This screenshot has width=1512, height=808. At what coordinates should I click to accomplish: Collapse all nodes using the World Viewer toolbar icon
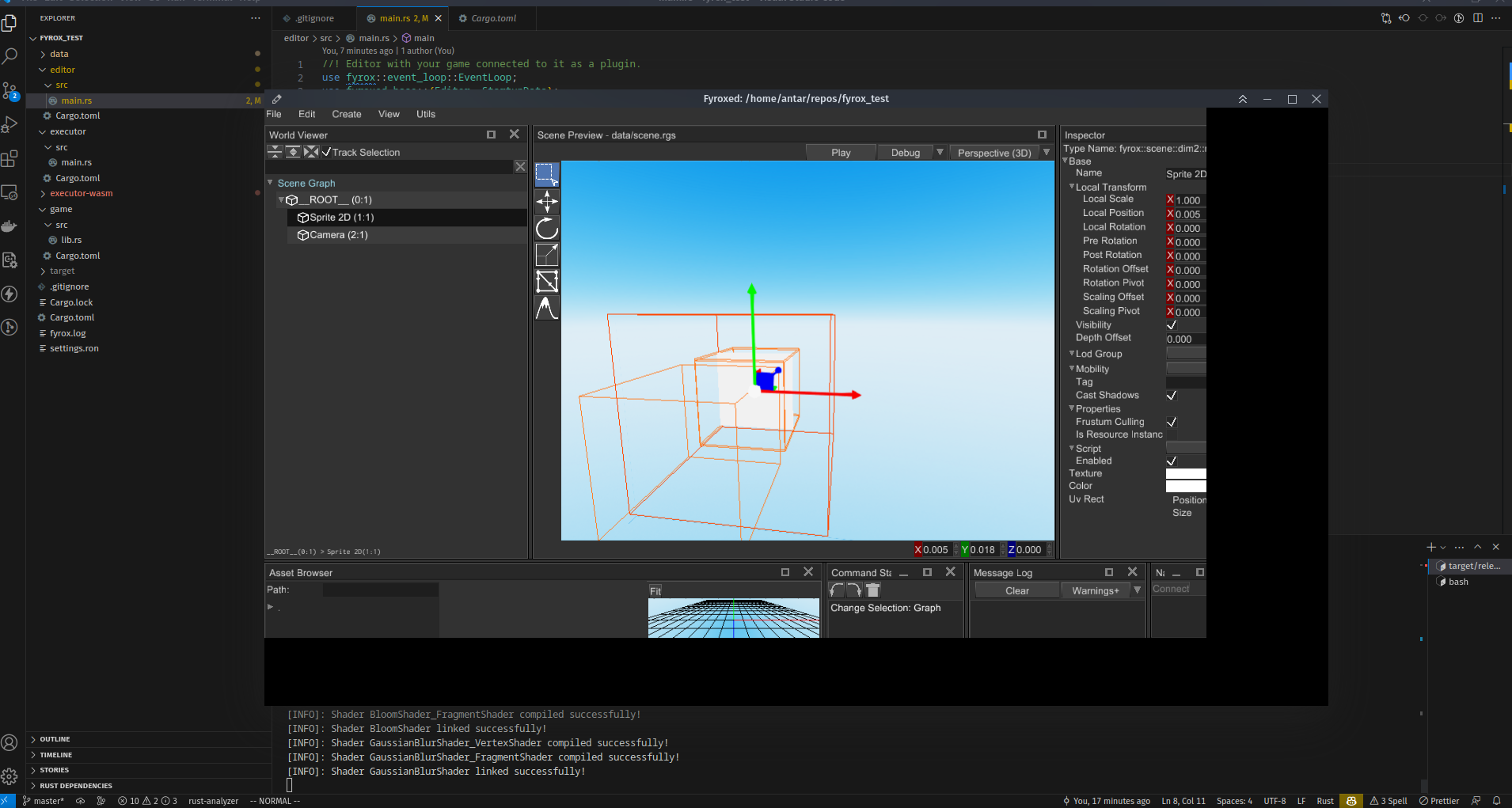pyautogui.click(x=275, y=152)
